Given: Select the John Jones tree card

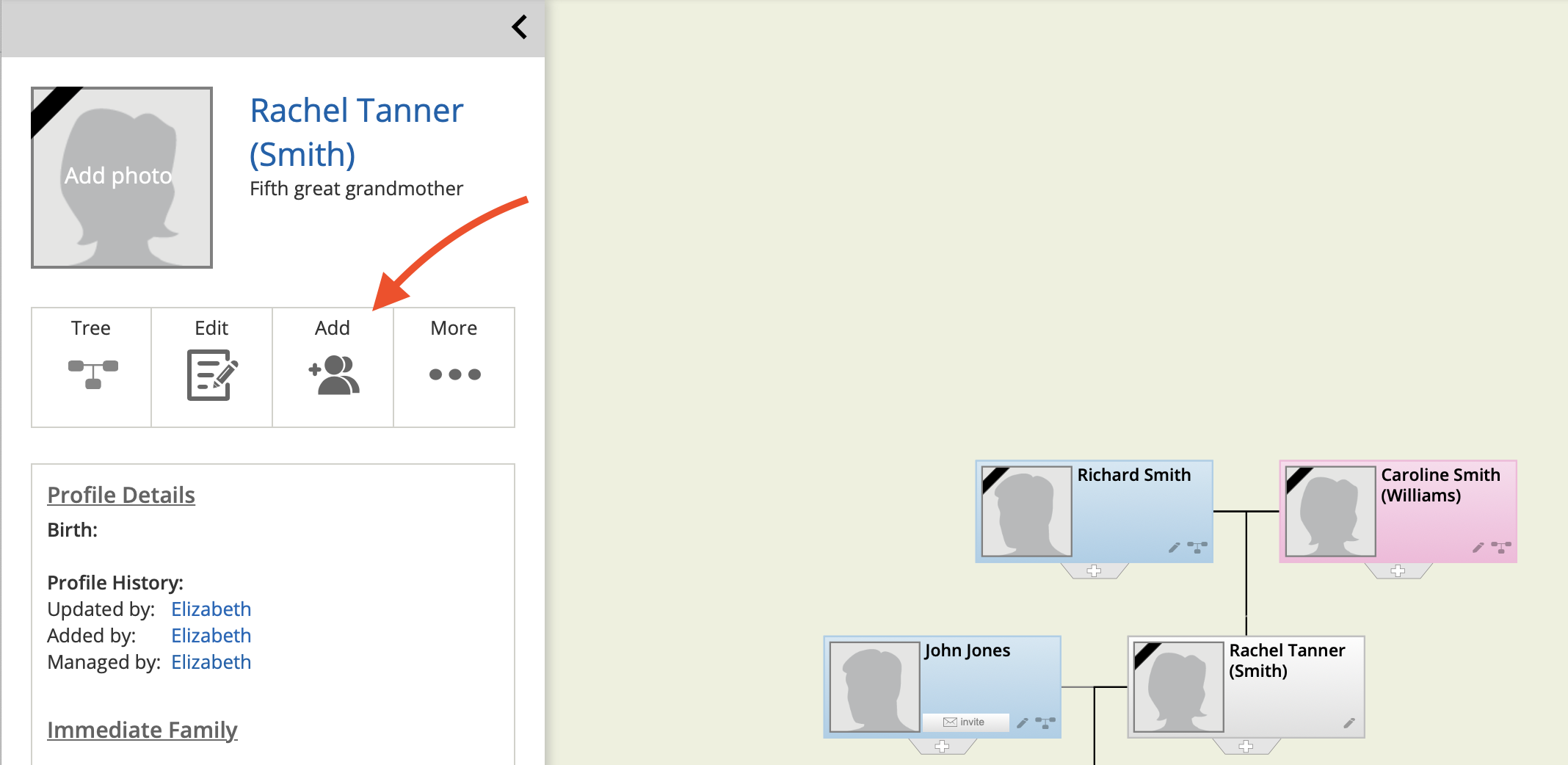Looking at the screenshot, I should point(943,687).
